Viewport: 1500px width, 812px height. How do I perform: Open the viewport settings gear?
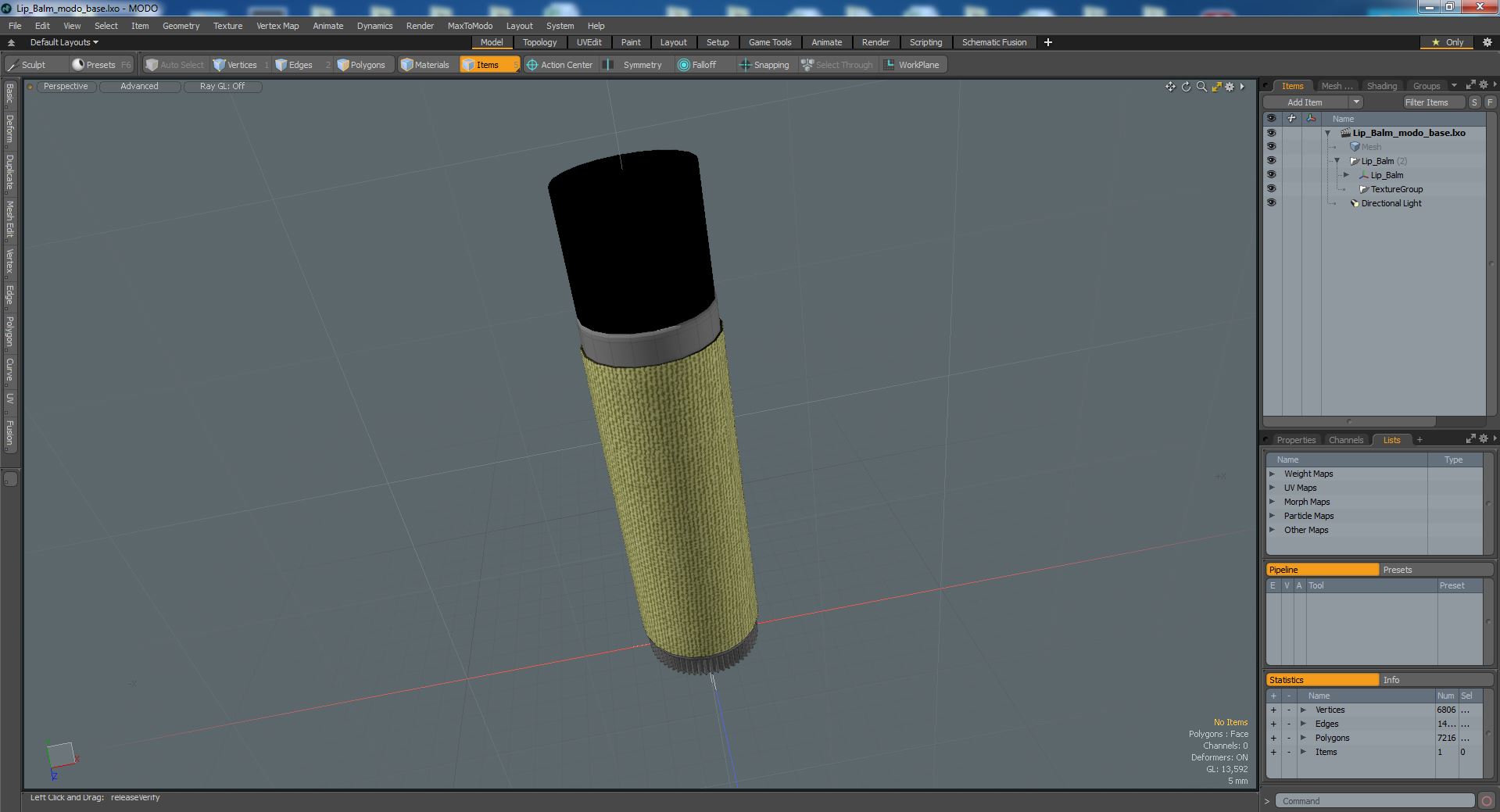(x=1230, y=87)
